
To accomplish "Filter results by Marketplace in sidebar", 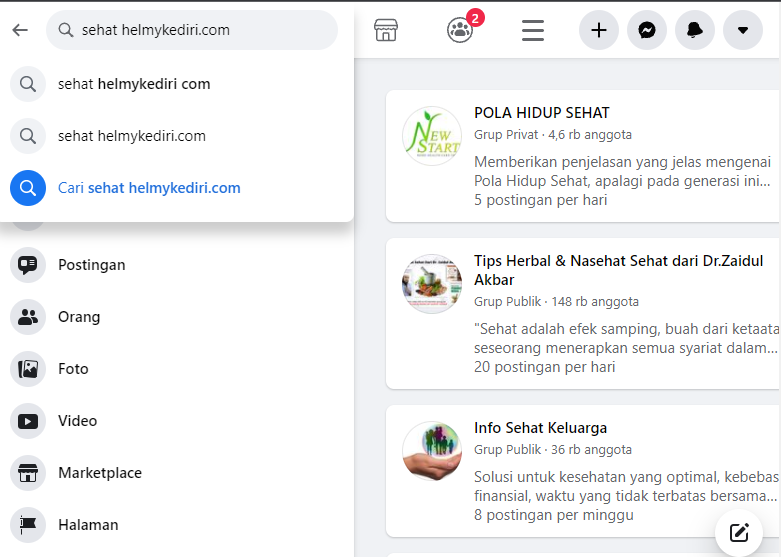I will pos(177,473).
